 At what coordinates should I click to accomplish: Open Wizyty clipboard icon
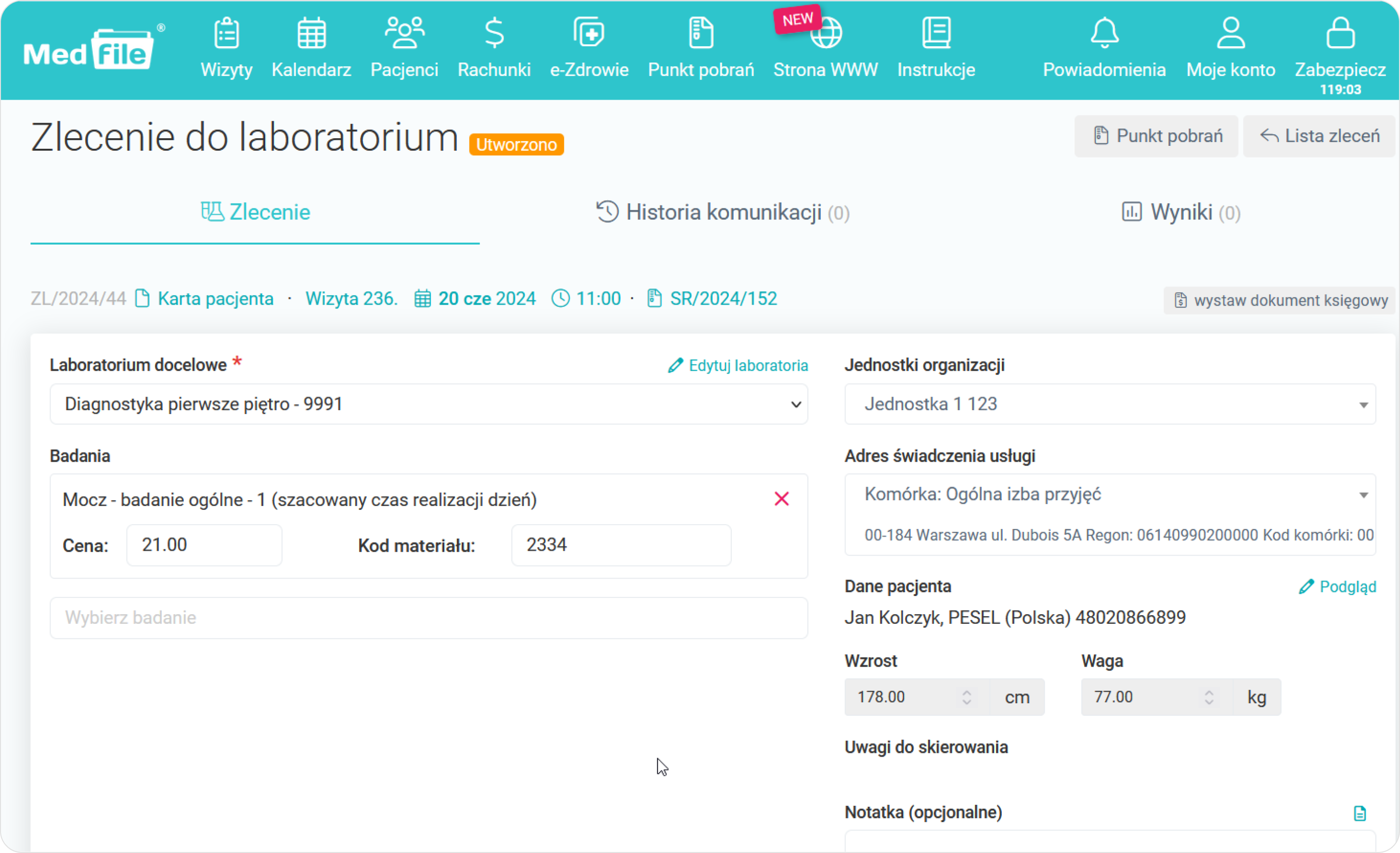point(226,33)
